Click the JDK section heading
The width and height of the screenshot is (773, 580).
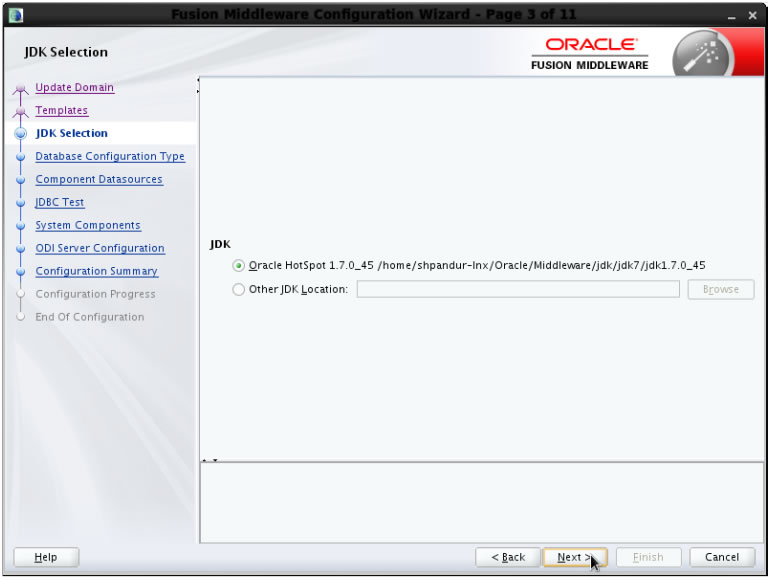[220, 244]
